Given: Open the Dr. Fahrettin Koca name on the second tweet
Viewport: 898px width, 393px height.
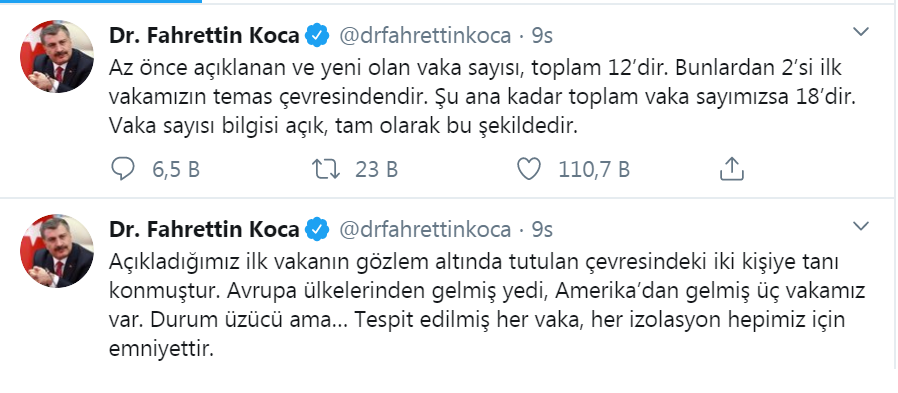Looking at the screenshot, I should (x=204, y=229).
